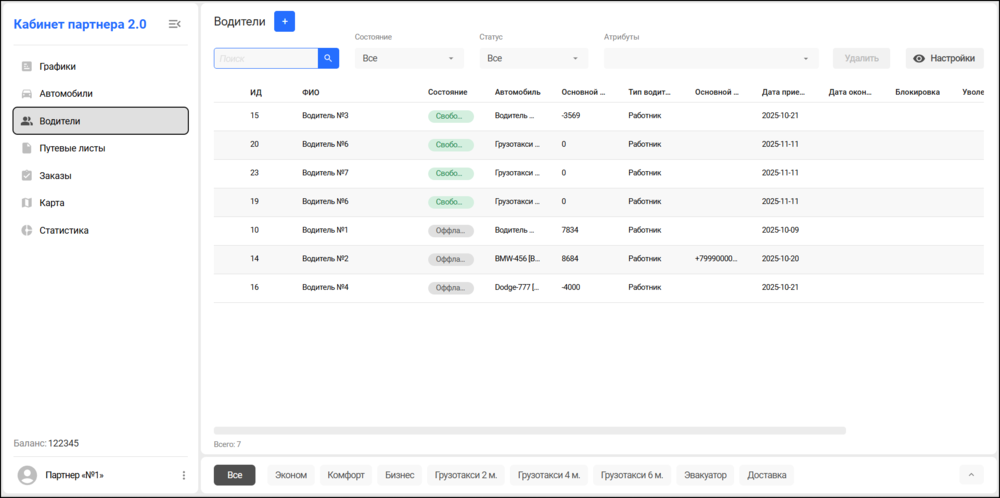
Task: Click the Свобо... status badge for Водитель №3
Action: point(451,116)
